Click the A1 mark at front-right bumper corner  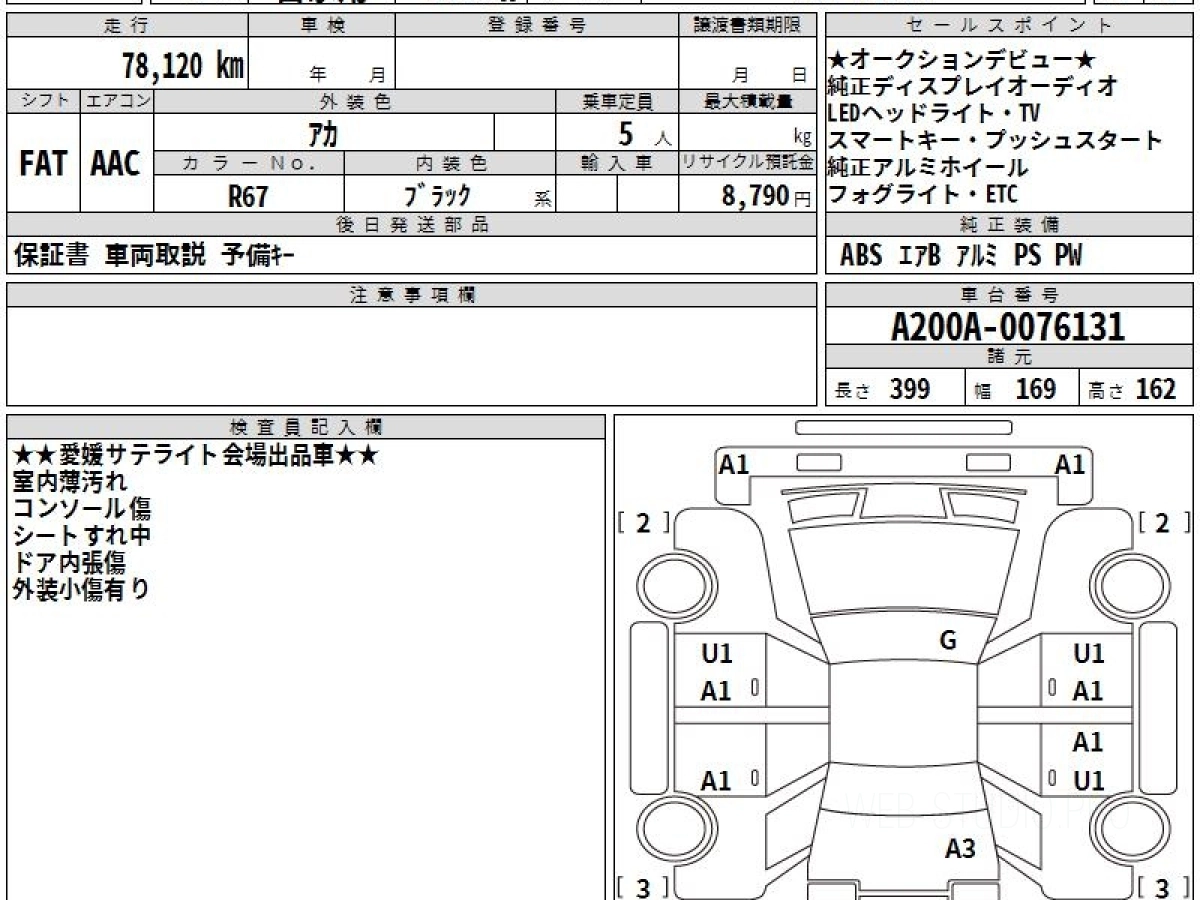coord(1070,464)
